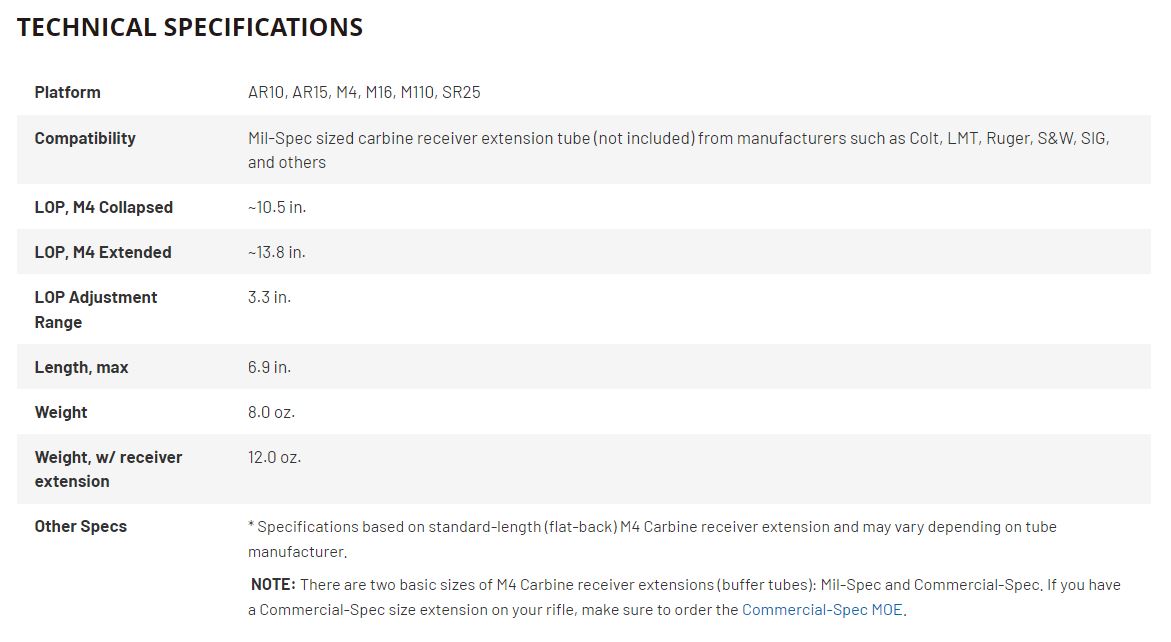Click the AR10, AR15, M4 platform value
This screenshot has width=1171, height=642.
coord(364,93)
